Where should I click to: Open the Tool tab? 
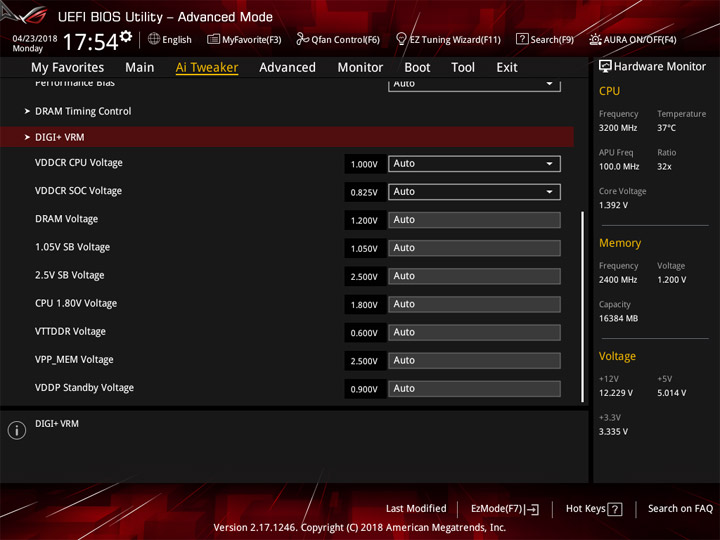coord(463,68)
